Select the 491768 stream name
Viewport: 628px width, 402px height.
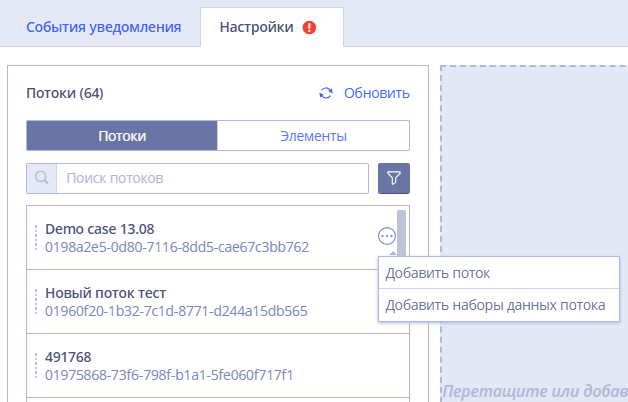(x=68, y=357)
